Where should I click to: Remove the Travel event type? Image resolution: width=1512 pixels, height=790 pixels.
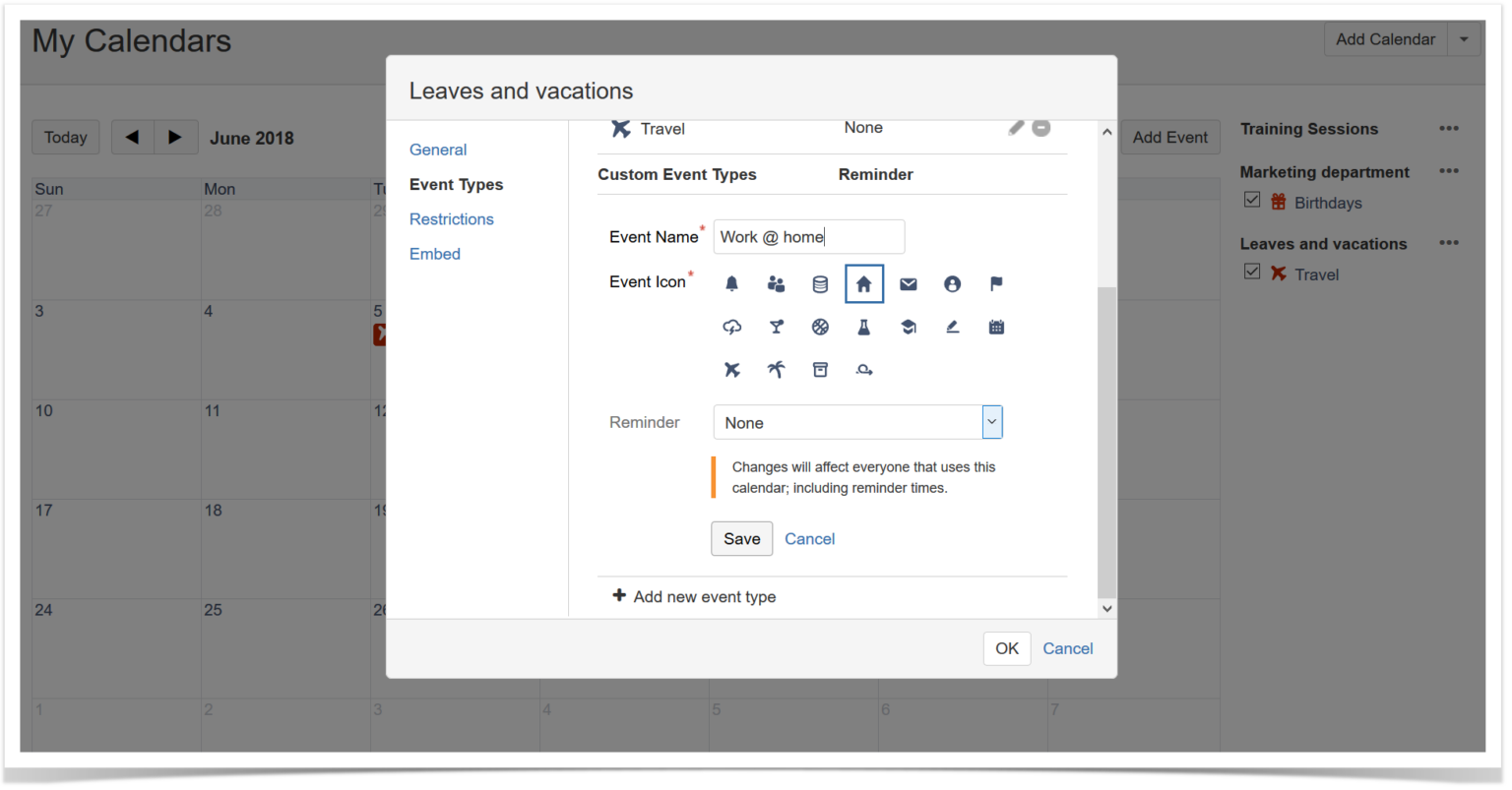point(1041,127)
